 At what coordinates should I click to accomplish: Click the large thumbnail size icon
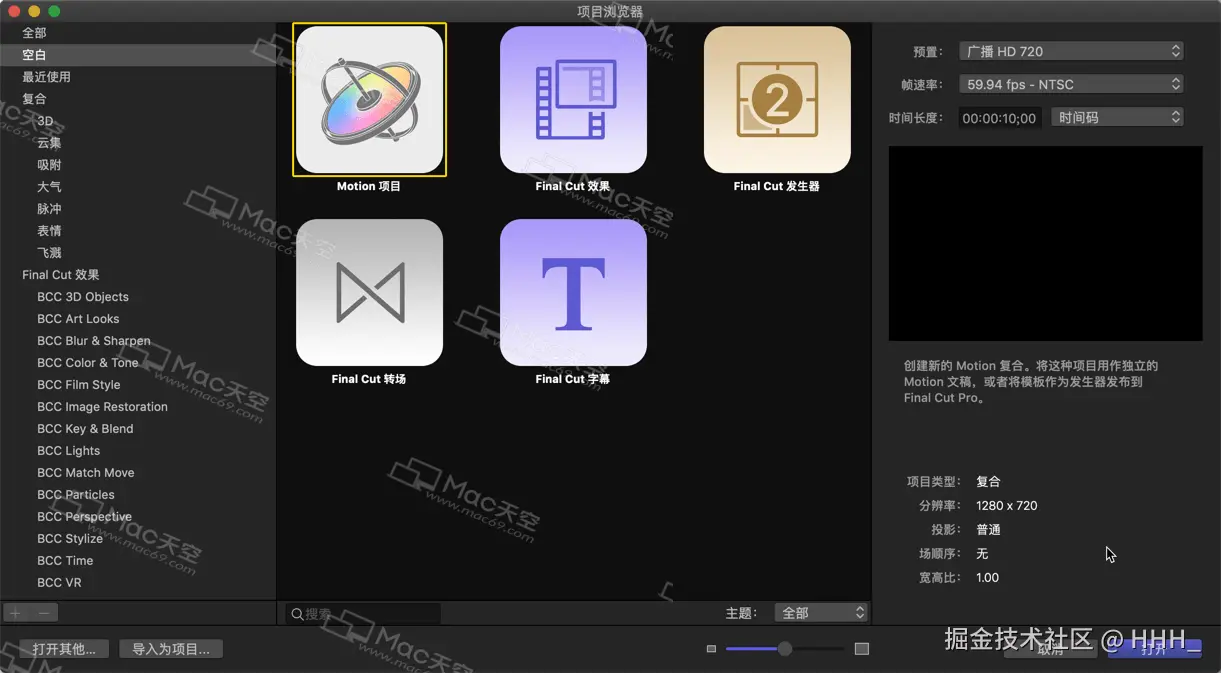[862, 649]
